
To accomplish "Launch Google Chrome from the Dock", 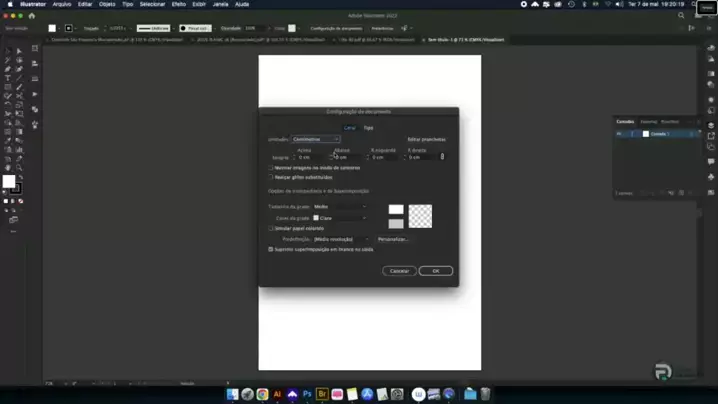I will click(x=262, y=395).
